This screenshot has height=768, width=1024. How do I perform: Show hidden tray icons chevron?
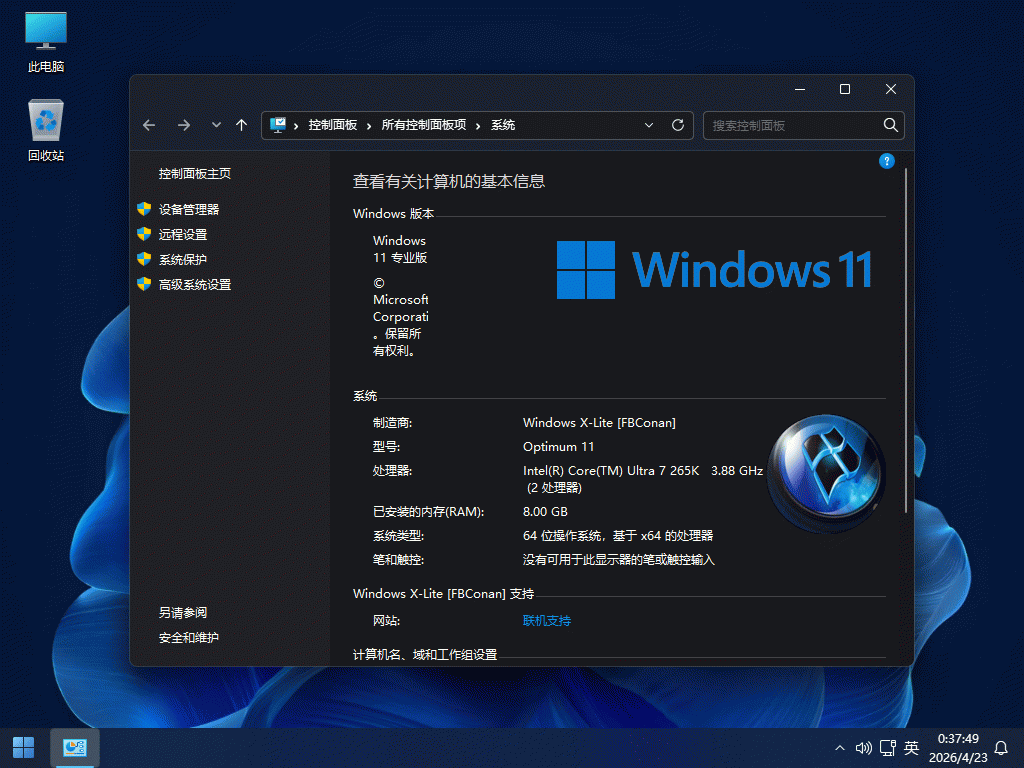tap(840, 748)
